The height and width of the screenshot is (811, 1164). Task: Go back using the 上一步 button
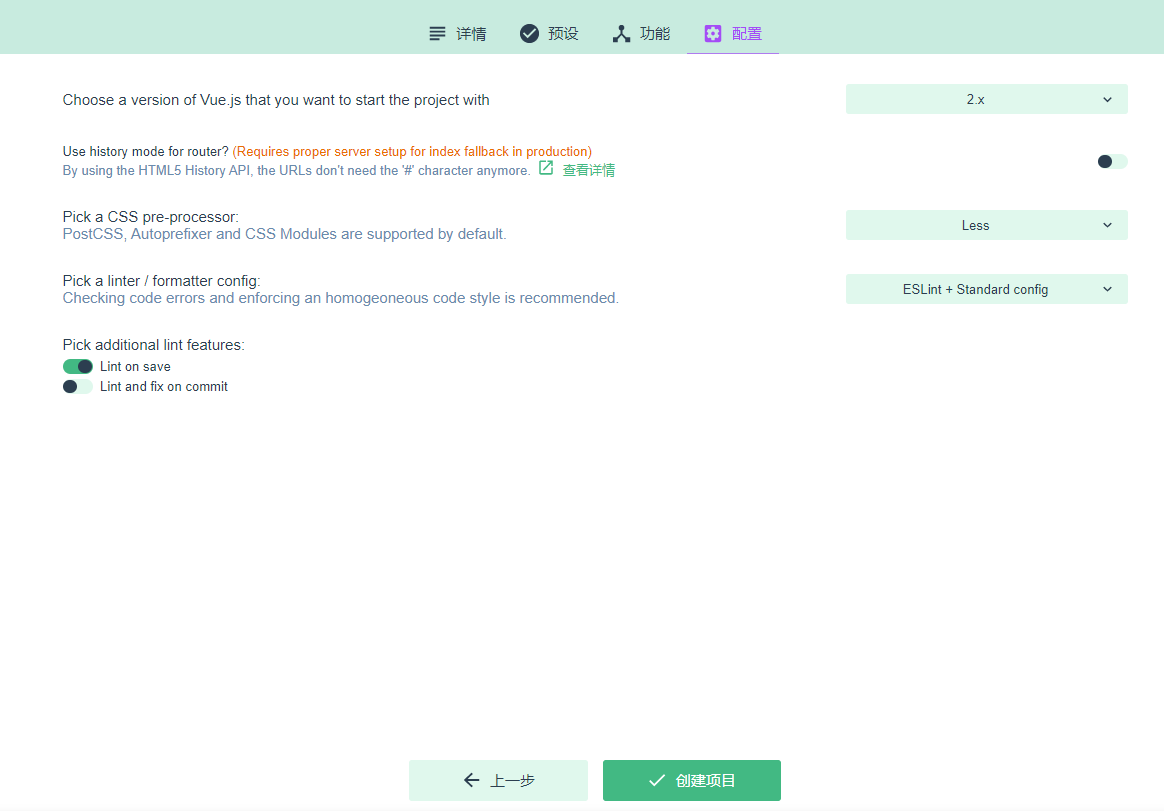(498, 780)
